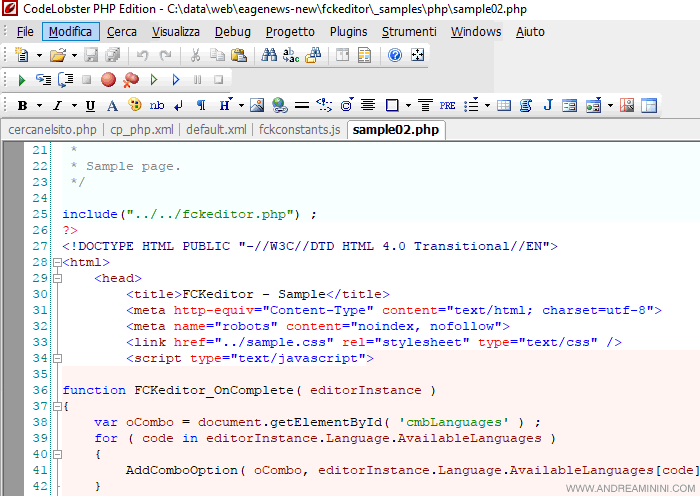Click the hollow green play arrow icon
This screenshot has height=496, width=700.
[x=154, y=80]
